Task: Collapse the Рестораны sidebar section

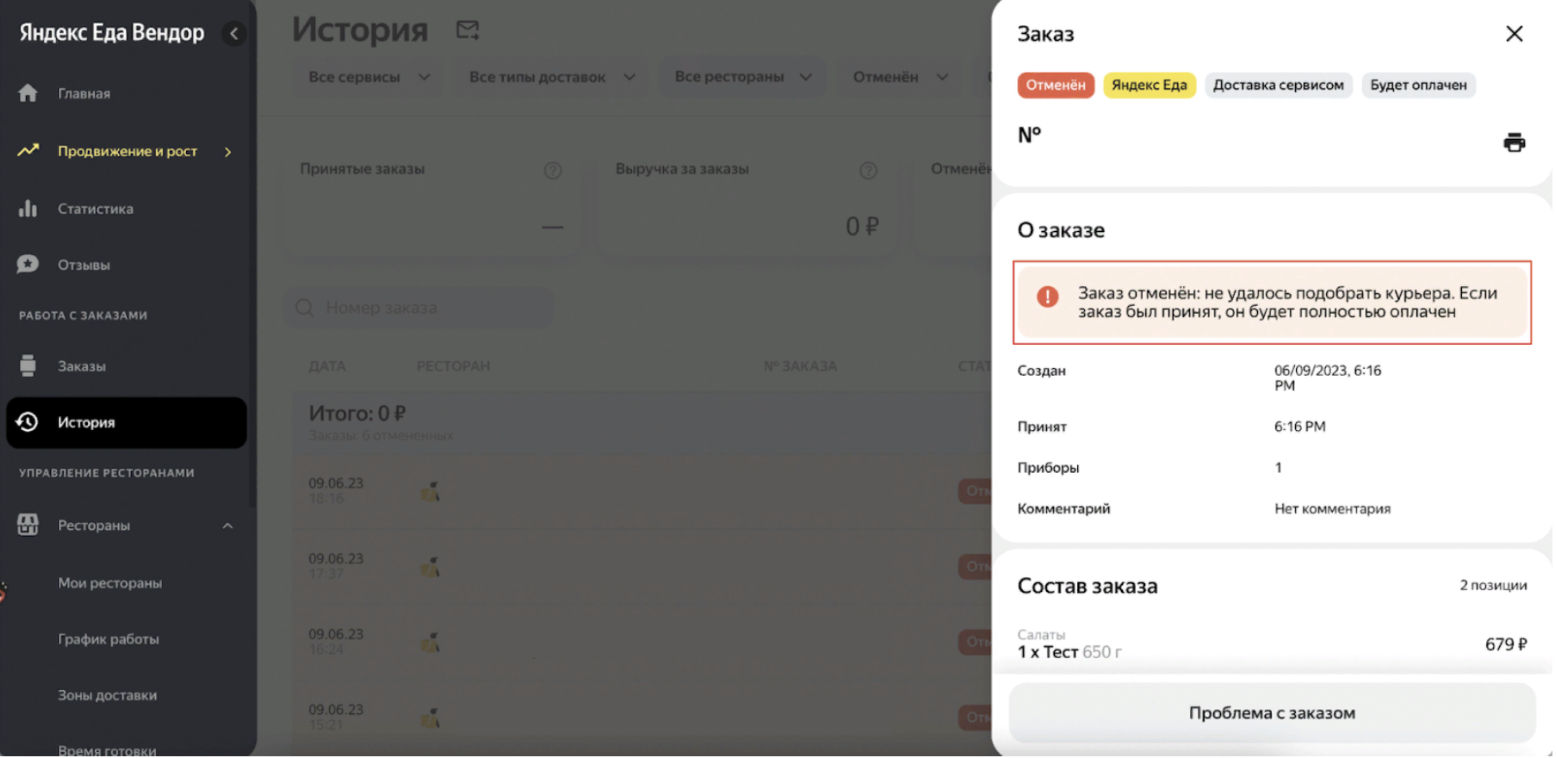Action: 228,525
